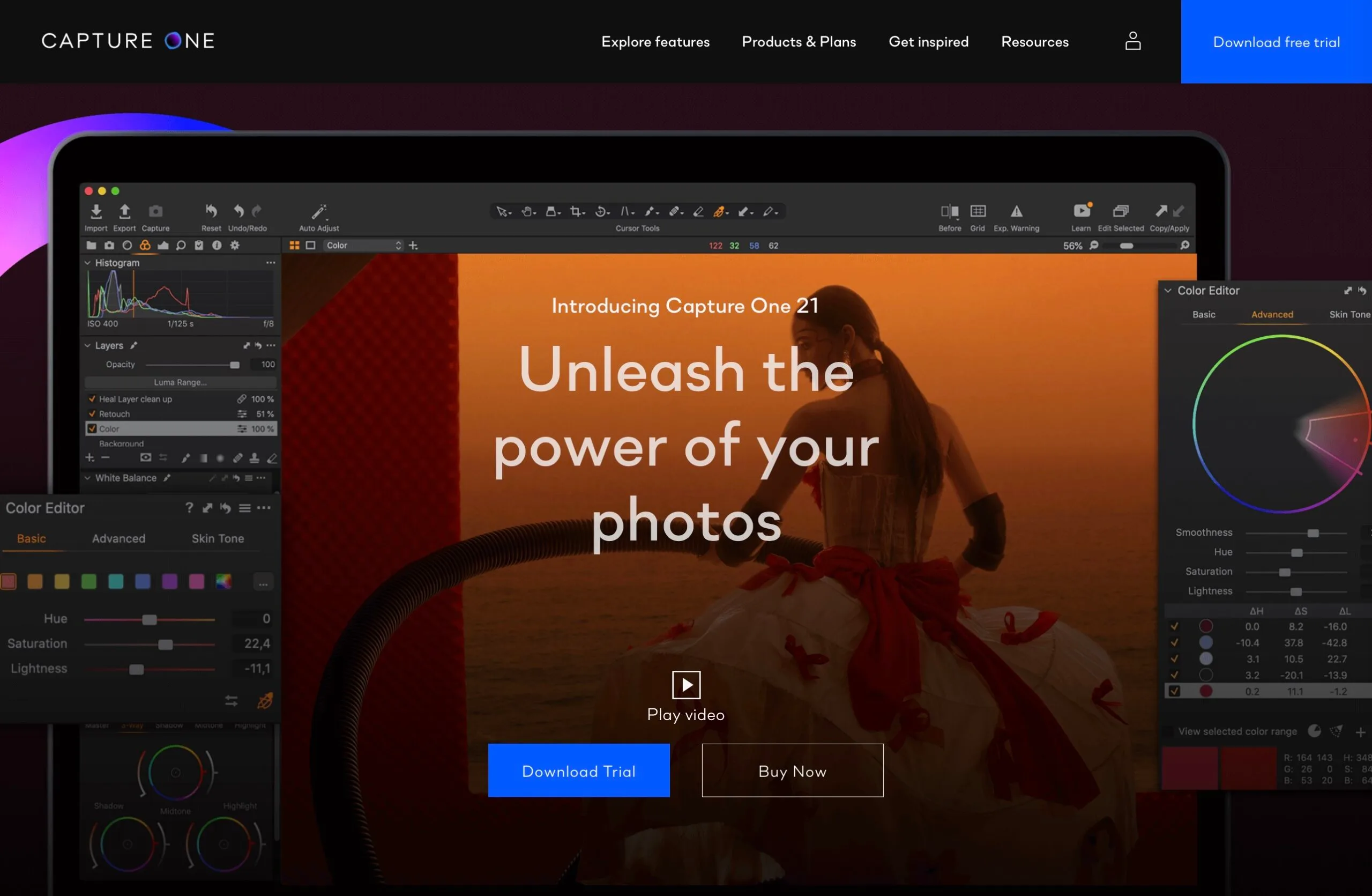1372x896 pixels.
Task: Click the Copy/Apply arrow icon
Action: tap(1161, 211)
